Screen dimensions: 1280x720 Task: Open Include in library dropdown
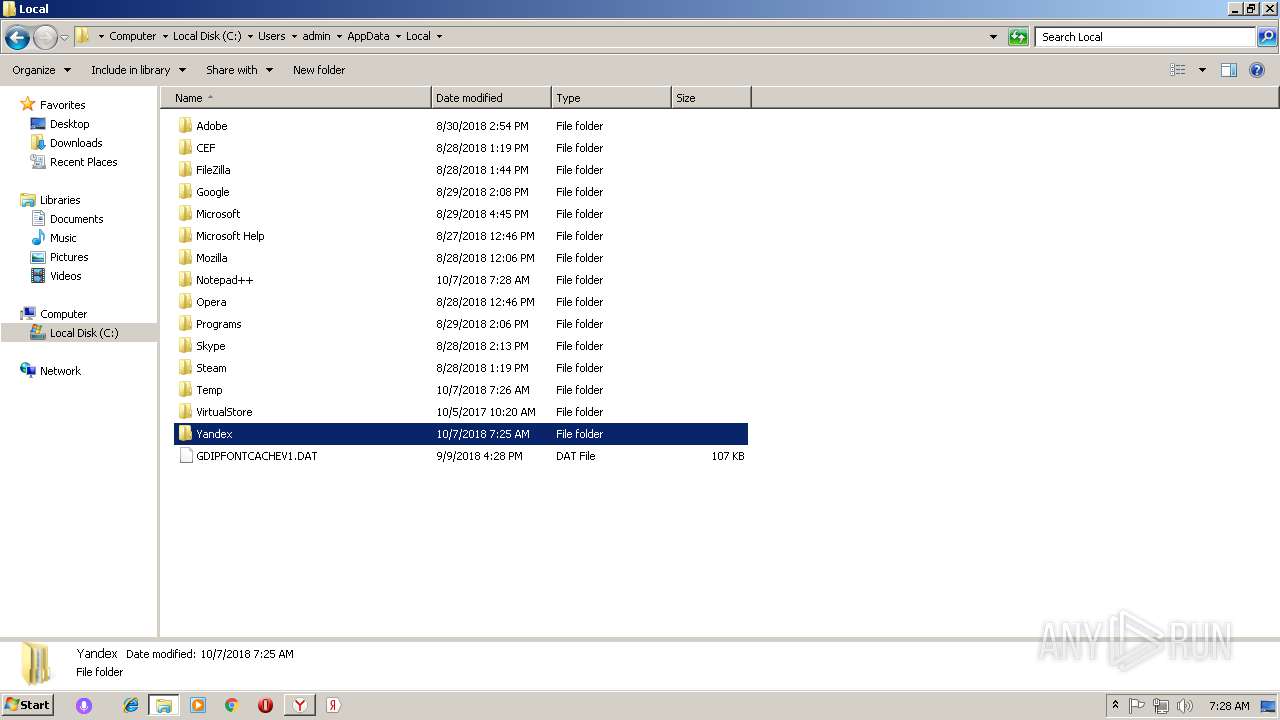point(138,70)
